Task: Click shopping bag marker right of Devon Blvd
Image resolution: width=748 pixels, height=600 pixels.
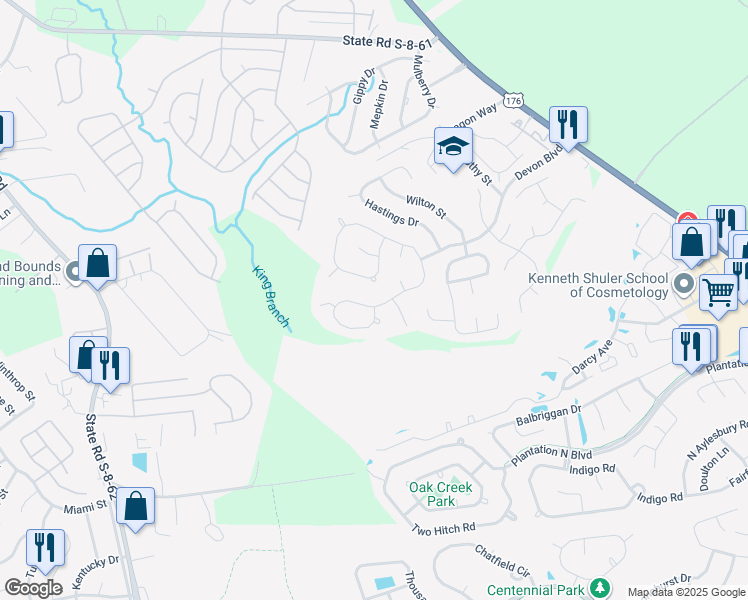Action: pyautogui.click(x=691, y=243)
